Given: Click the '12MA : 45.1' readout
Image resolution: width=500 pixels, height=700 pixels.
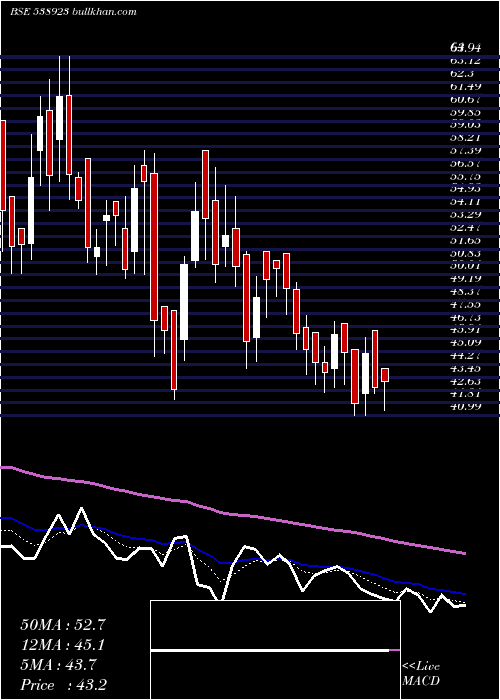Looking at the screenshot, I should [63, 645].
